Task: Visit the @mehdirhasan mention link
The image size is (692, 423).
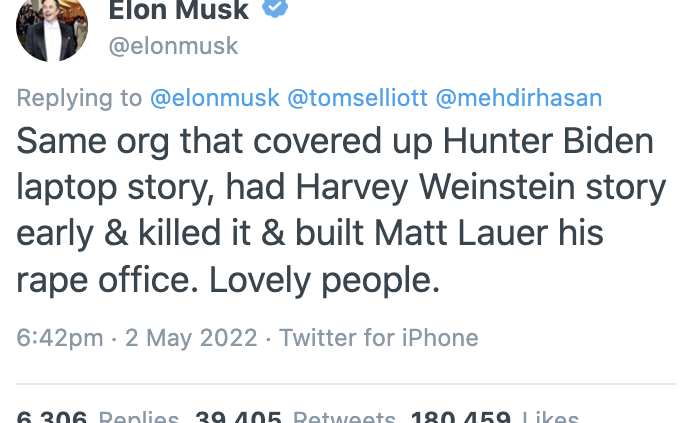Action: click(518, 98)
